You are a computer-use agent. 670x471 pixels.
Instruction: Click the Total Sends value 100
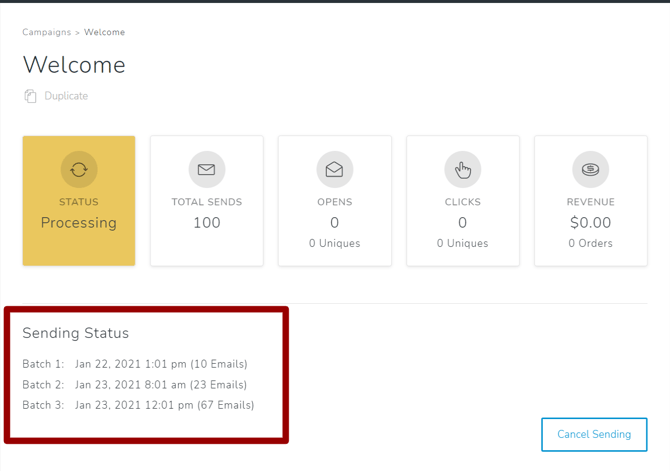pyautogui.click(x=207, y=223)
